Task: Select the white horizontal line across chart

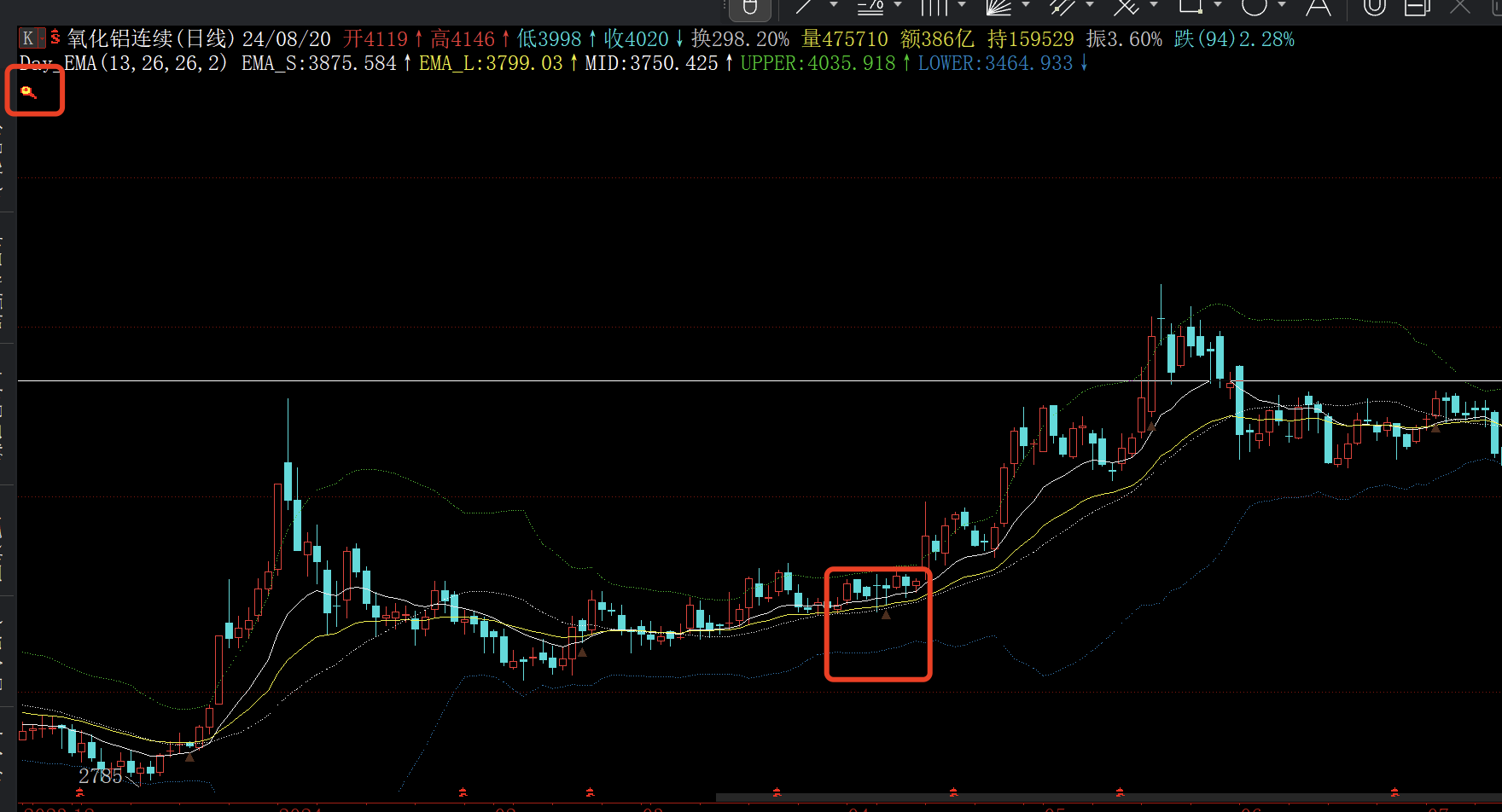Action: 760,381
